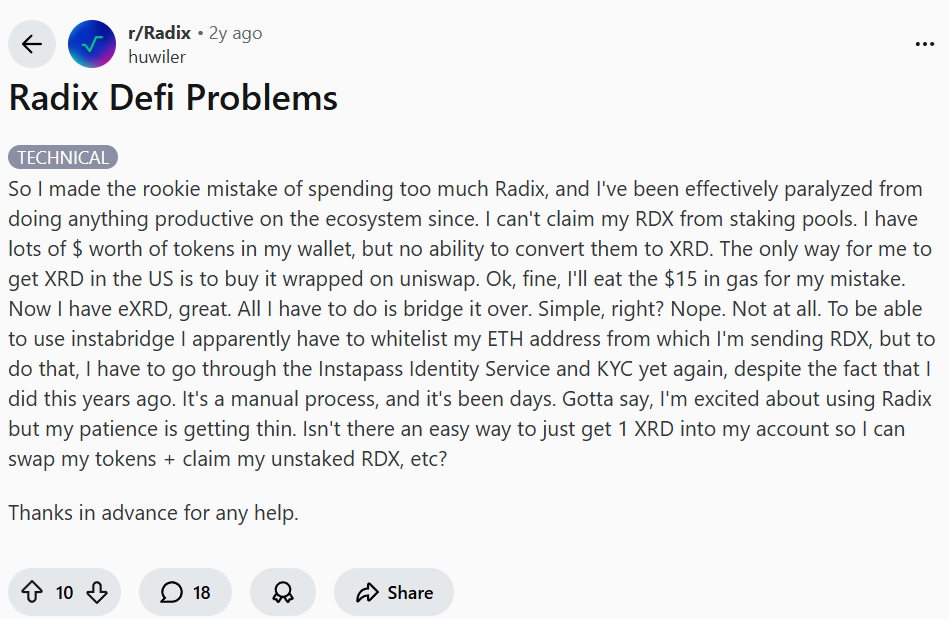Screen dimensions: 949x619
Task: Give an award using the award icon
Action: coord(283,593)
